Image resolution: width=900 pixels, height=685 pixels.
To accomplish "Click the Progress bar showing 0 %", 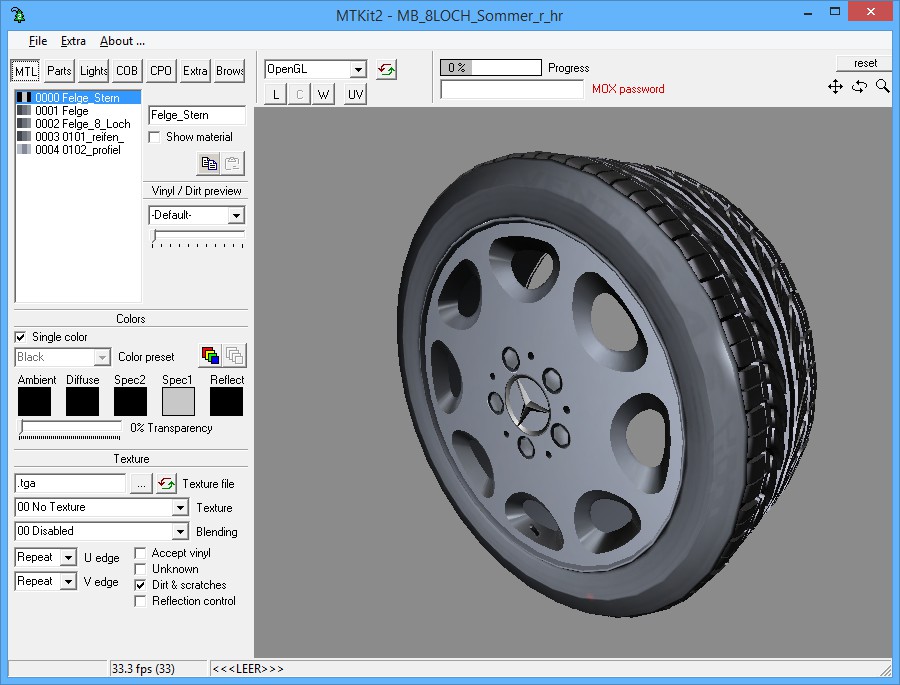I will click(x=491, y=68).
